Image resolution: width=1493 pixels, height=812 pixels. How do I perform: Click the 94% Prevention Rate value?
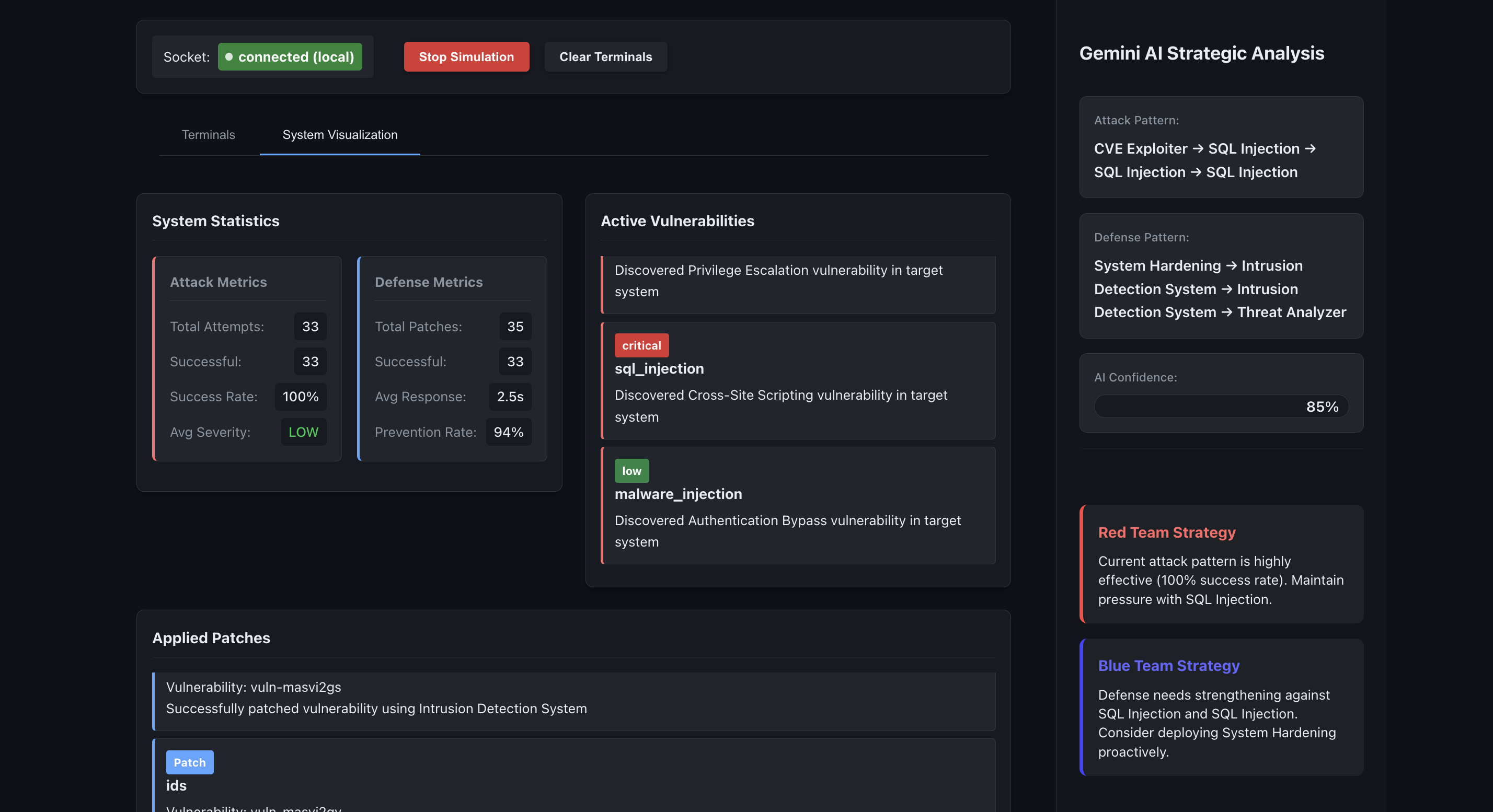508,432
